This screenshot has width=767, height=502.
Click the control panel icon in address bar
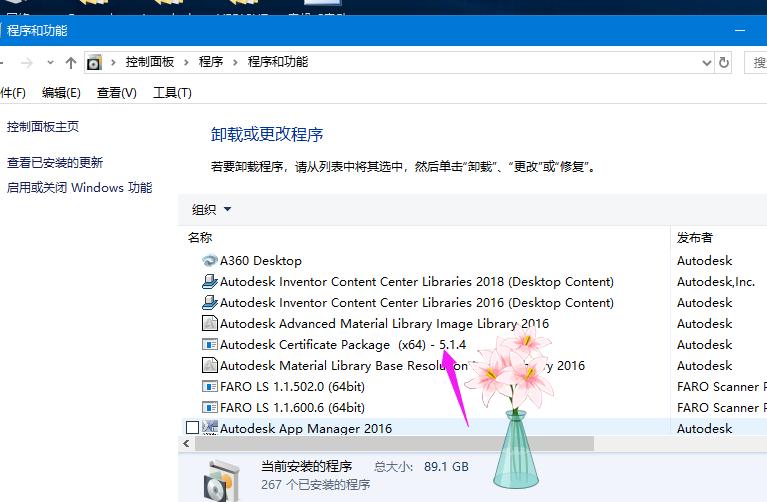click(x=93, y=63)
